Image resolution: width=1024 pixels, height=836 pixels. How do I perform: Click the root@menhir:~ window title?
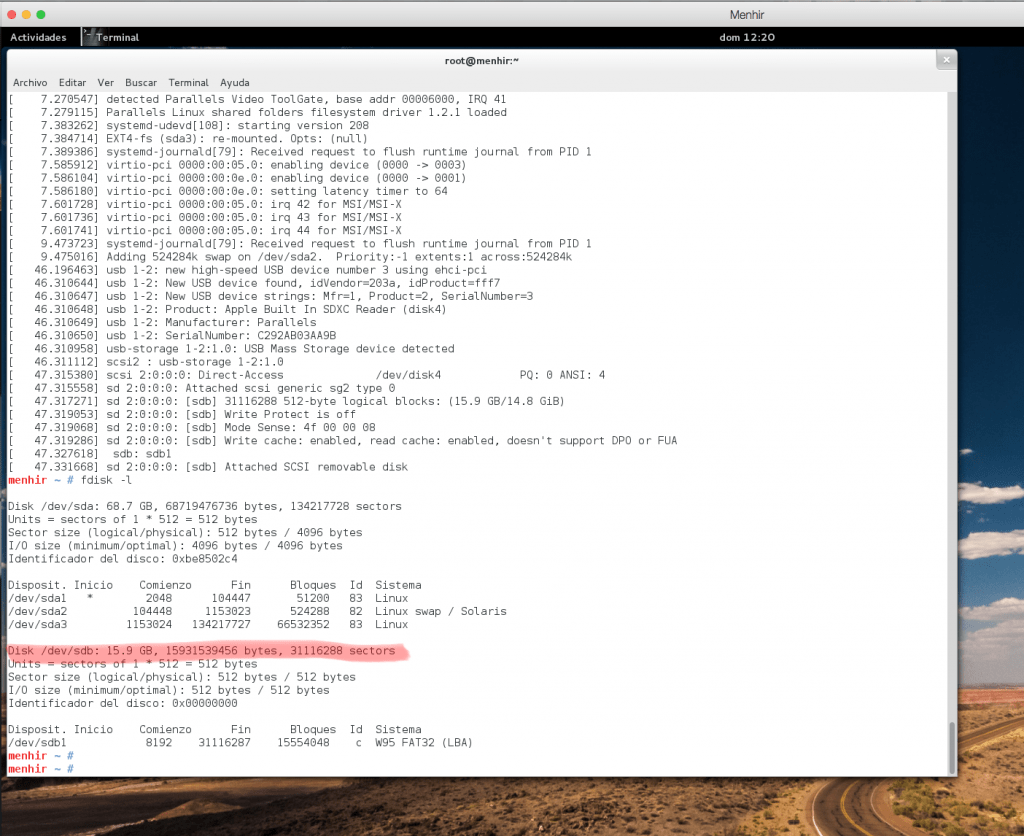click(x=481, y=61)
